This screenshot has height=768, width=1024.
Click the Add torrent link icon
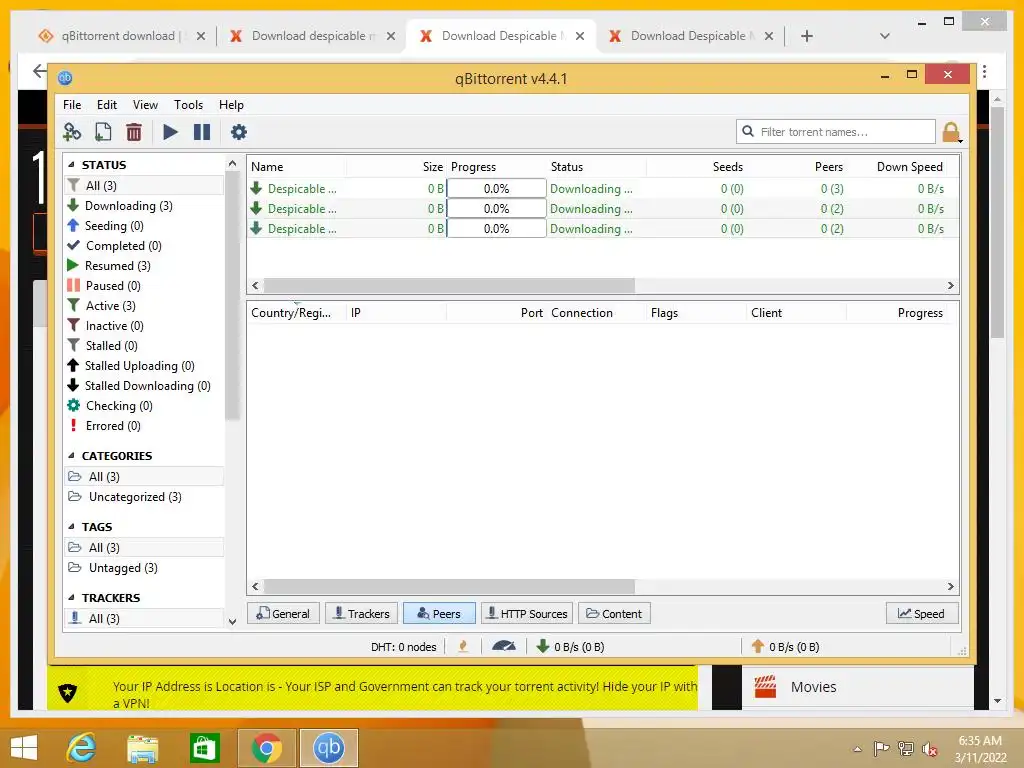click(x=72, y=132)
